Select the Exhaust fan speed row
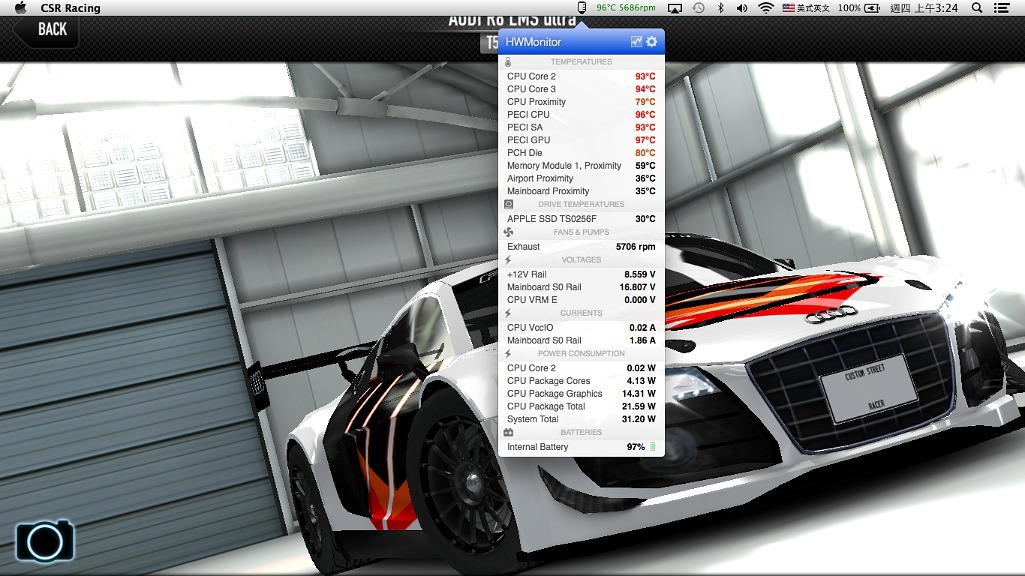This screenshot has height=576, width=1025. pyautogui.click(x=580, y=246)
